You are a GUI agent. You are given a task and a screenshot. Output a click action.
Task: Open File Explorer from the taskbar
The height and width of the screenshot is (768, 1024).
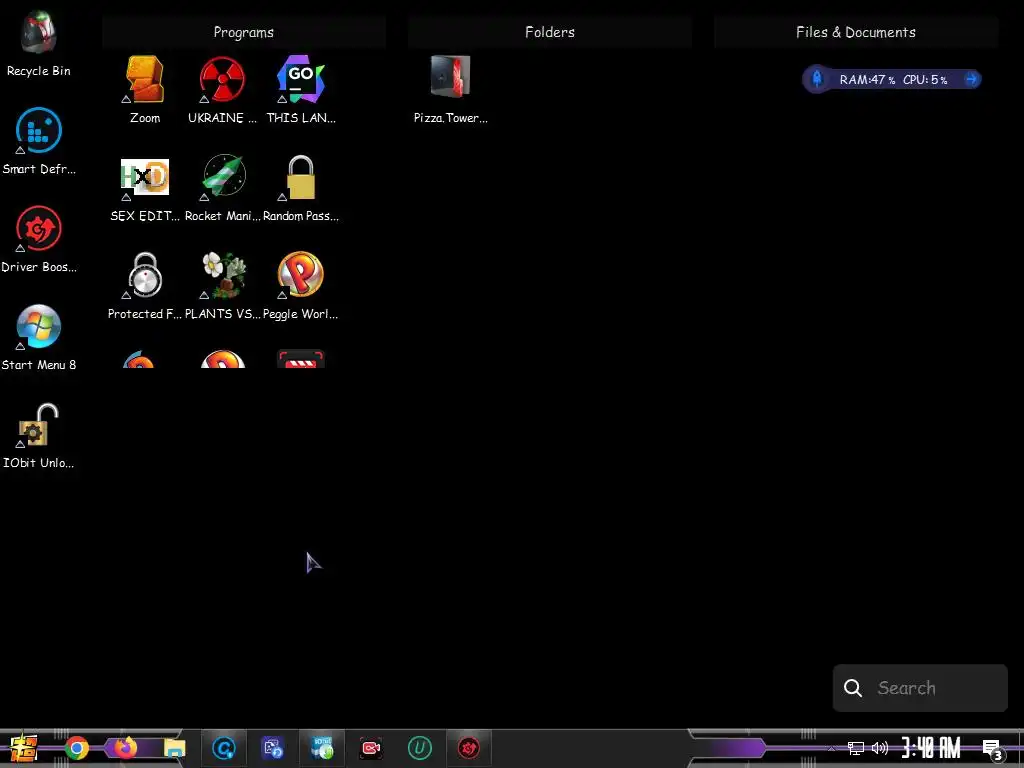(174, 748)
